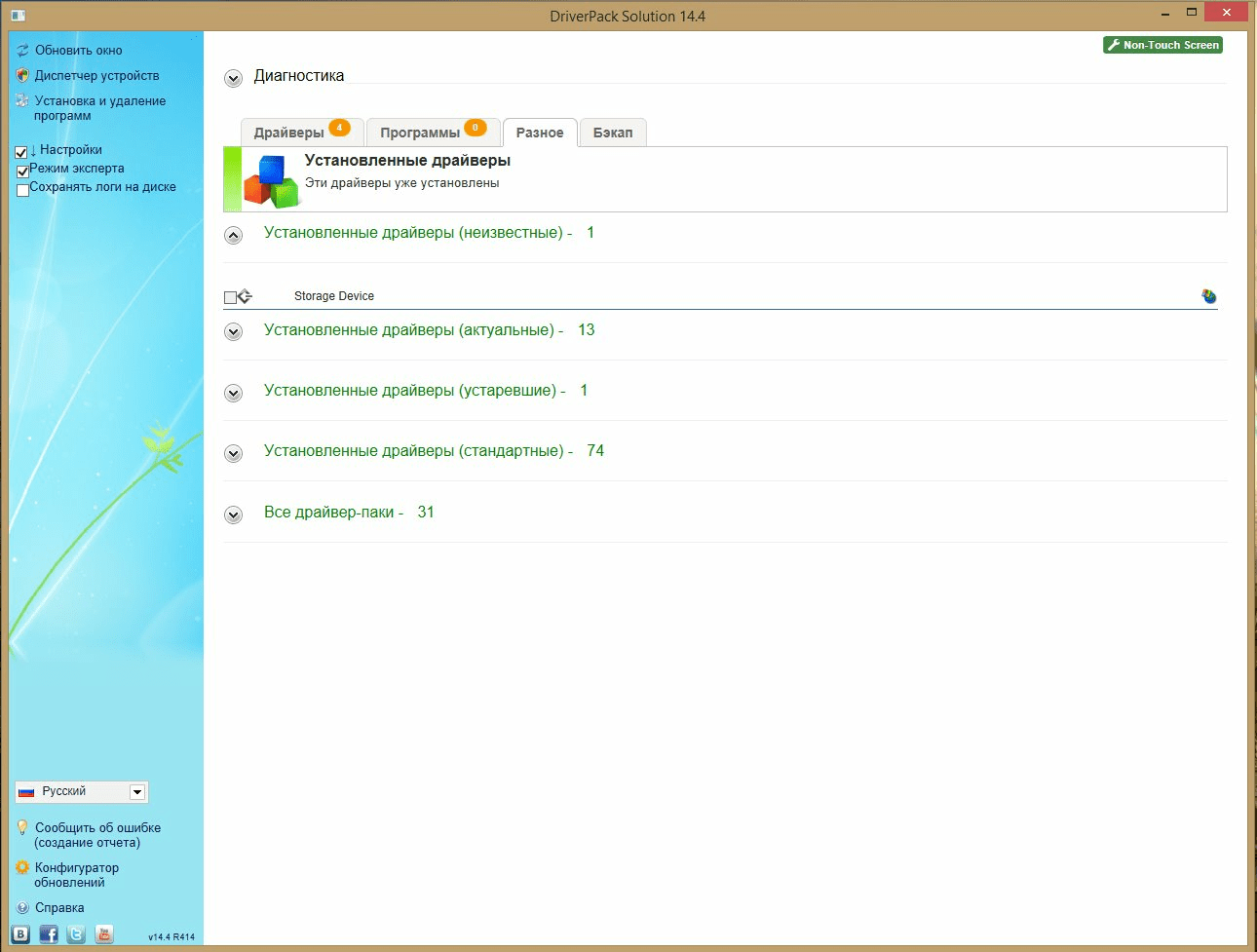Click the help question mark icon

click(22, 907)
